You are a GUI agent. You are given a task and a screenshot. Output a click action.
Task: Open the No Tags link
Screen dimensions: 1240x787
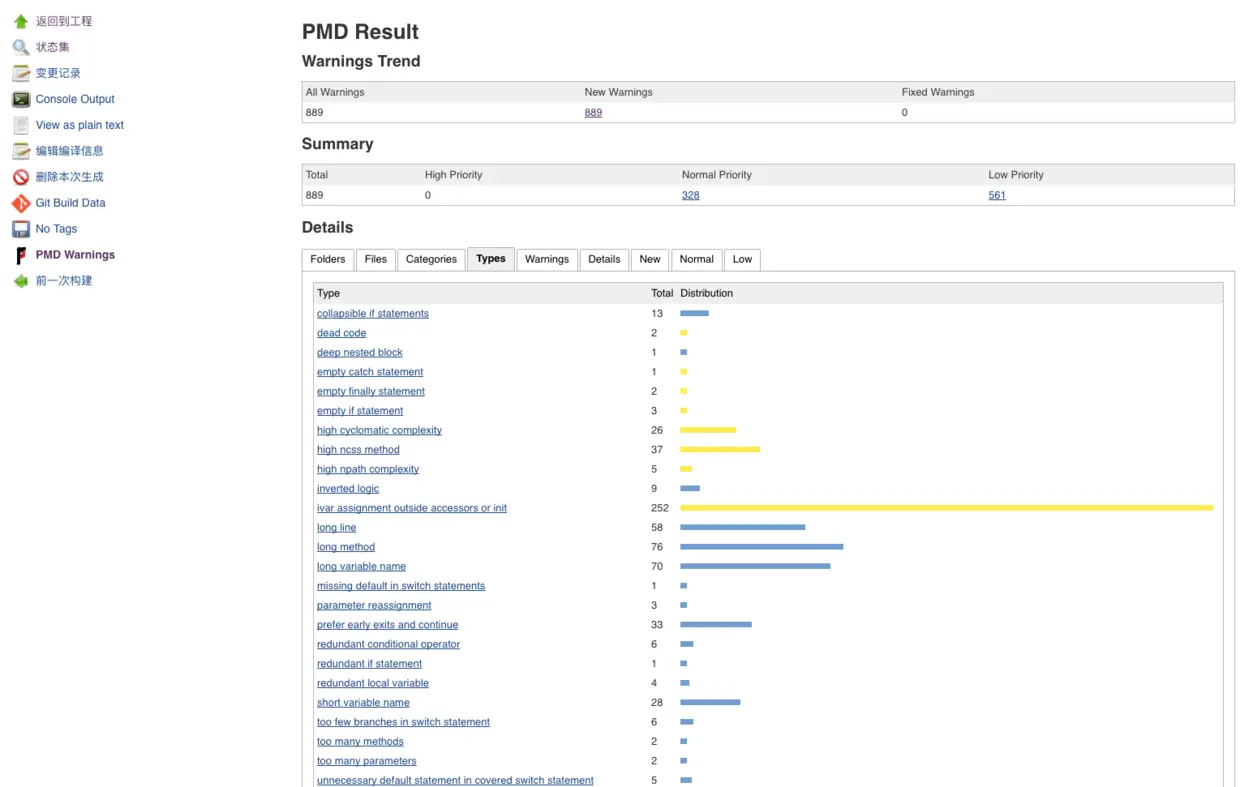[56, 229]
